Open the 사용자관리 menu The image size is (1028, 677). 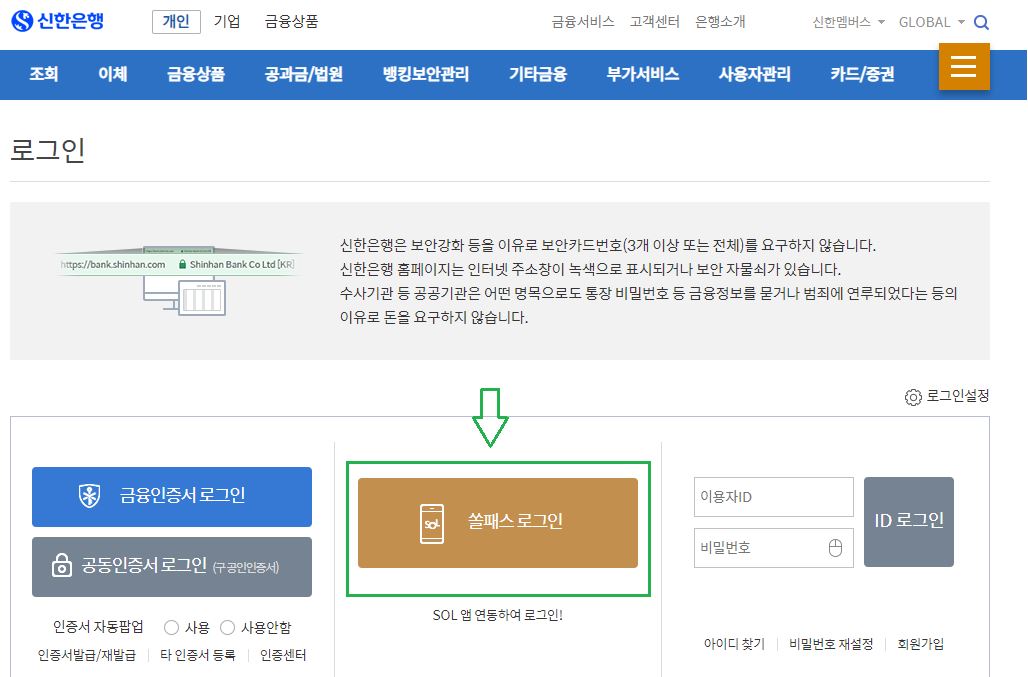click(x=755, y=74)
